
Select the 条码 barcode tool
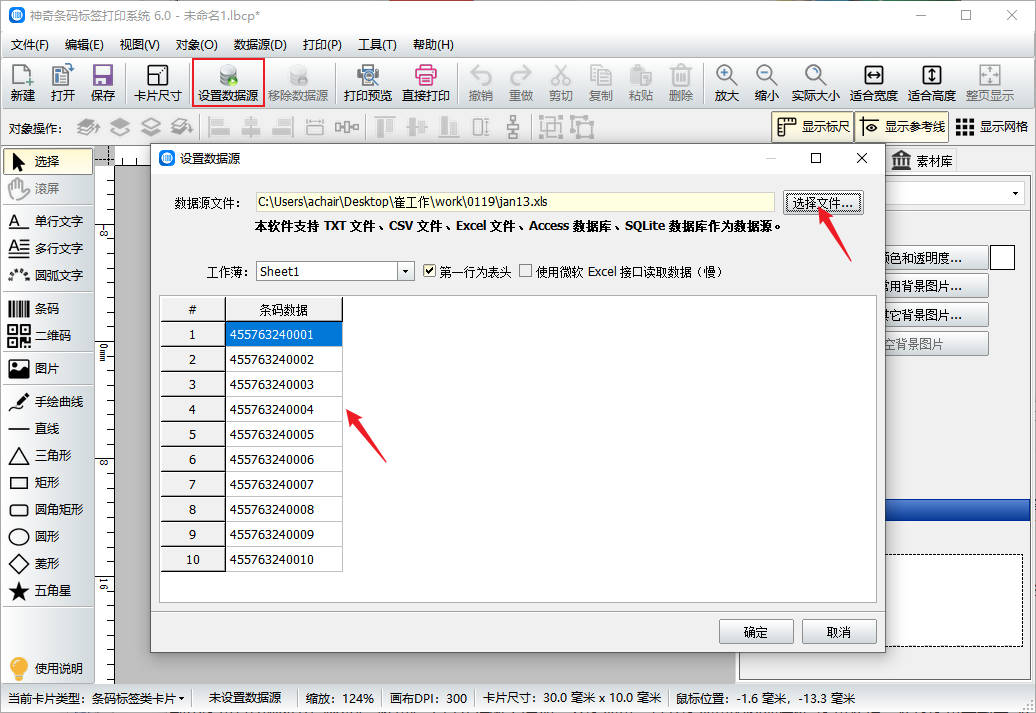(48, 308)
